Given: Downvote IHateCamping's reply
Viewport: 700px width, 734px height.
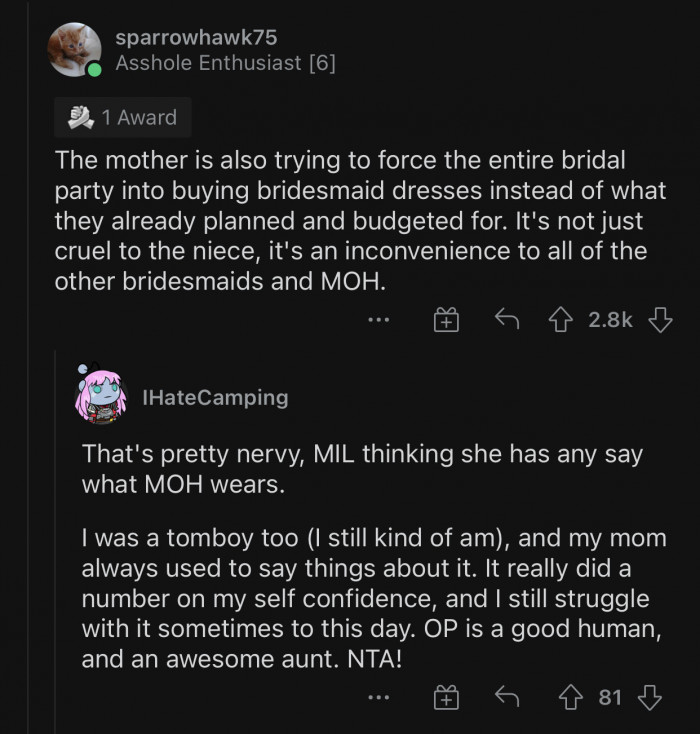Looking at the screenshot, I should click(650, 697).
